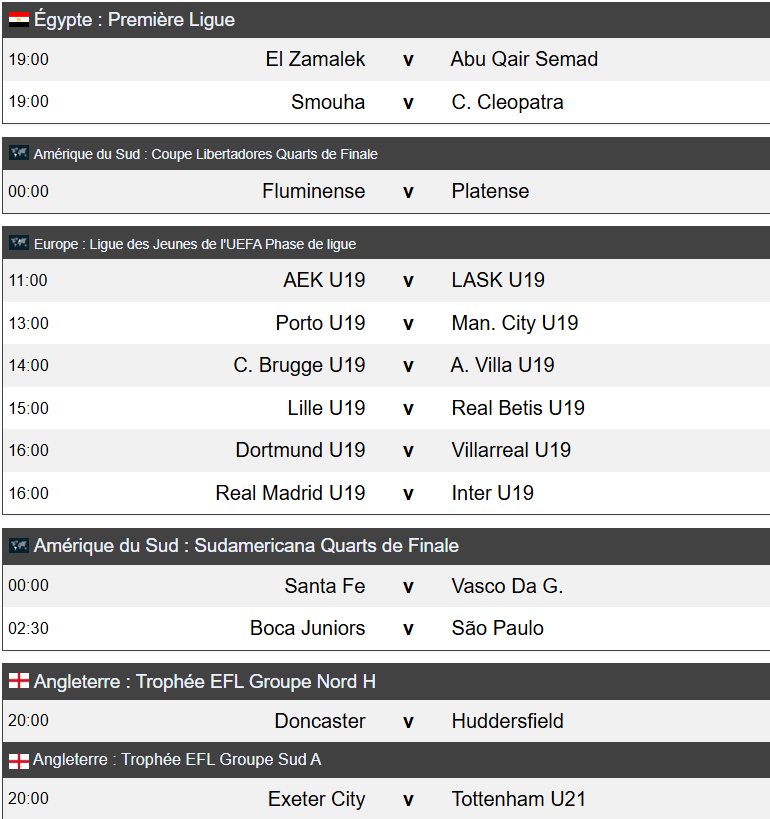The image size is (770, 819).
Task: Click England flag next to Groupe Nord H
Action: [x=19, y=681]
